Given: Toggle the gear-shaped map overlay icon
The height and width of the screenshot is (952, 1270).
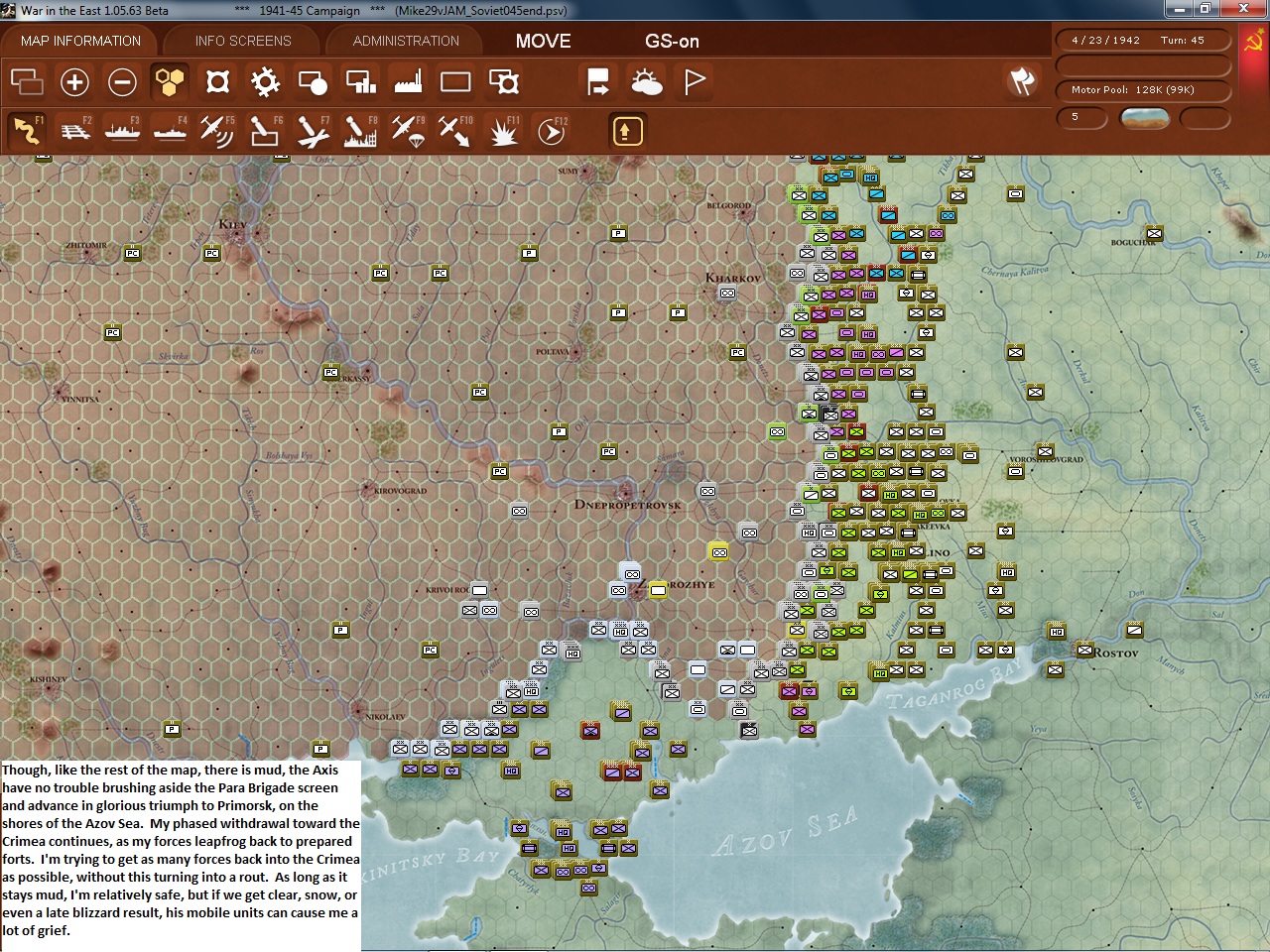Looking at the screenshot, I should point(265,81).
